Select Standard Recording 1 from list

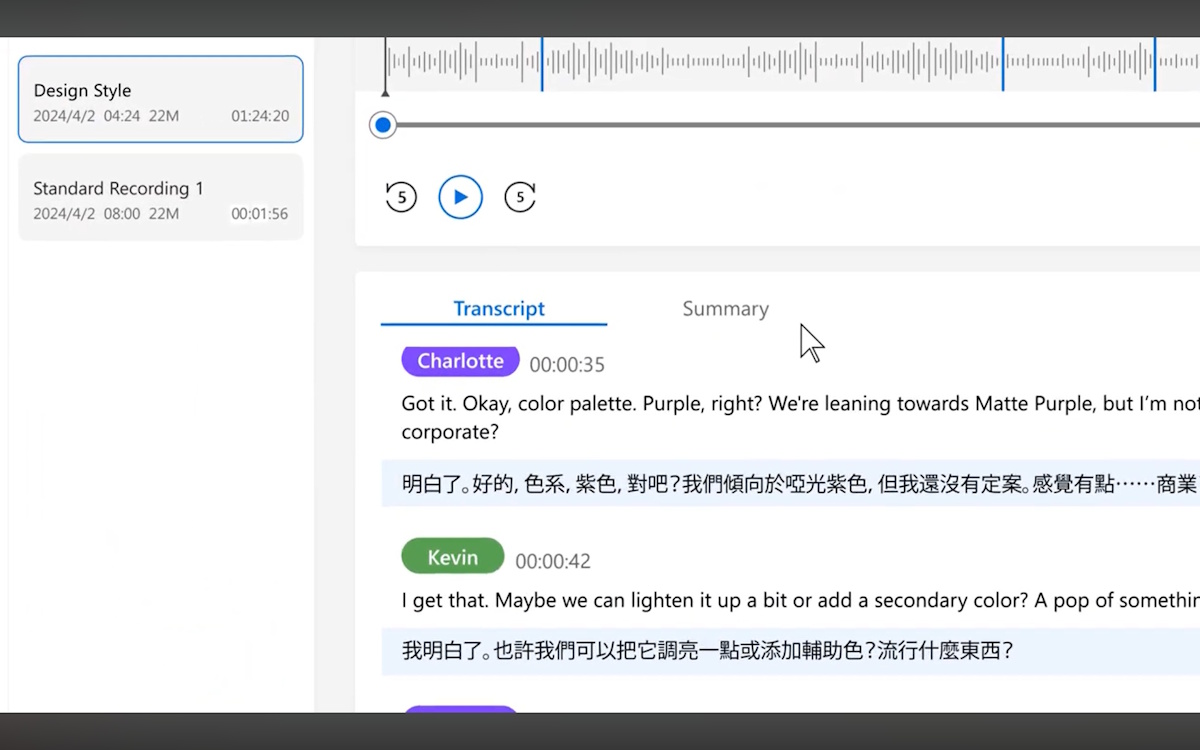160,198
